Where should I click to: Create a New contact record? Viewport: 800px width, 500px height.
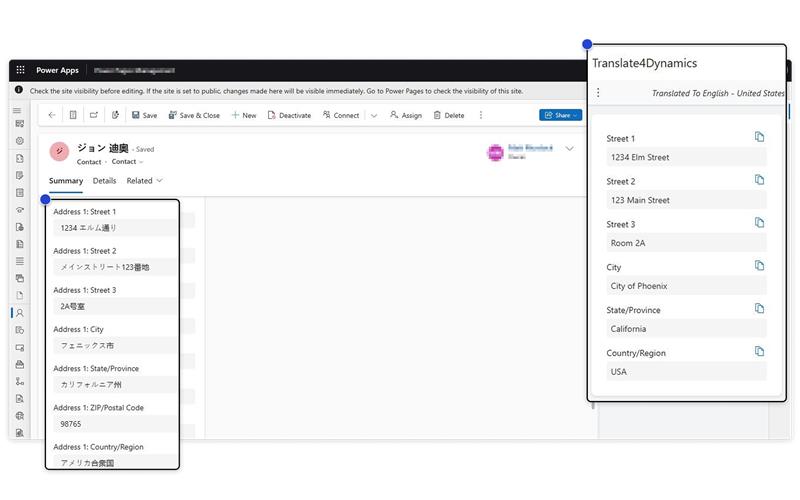244,115
